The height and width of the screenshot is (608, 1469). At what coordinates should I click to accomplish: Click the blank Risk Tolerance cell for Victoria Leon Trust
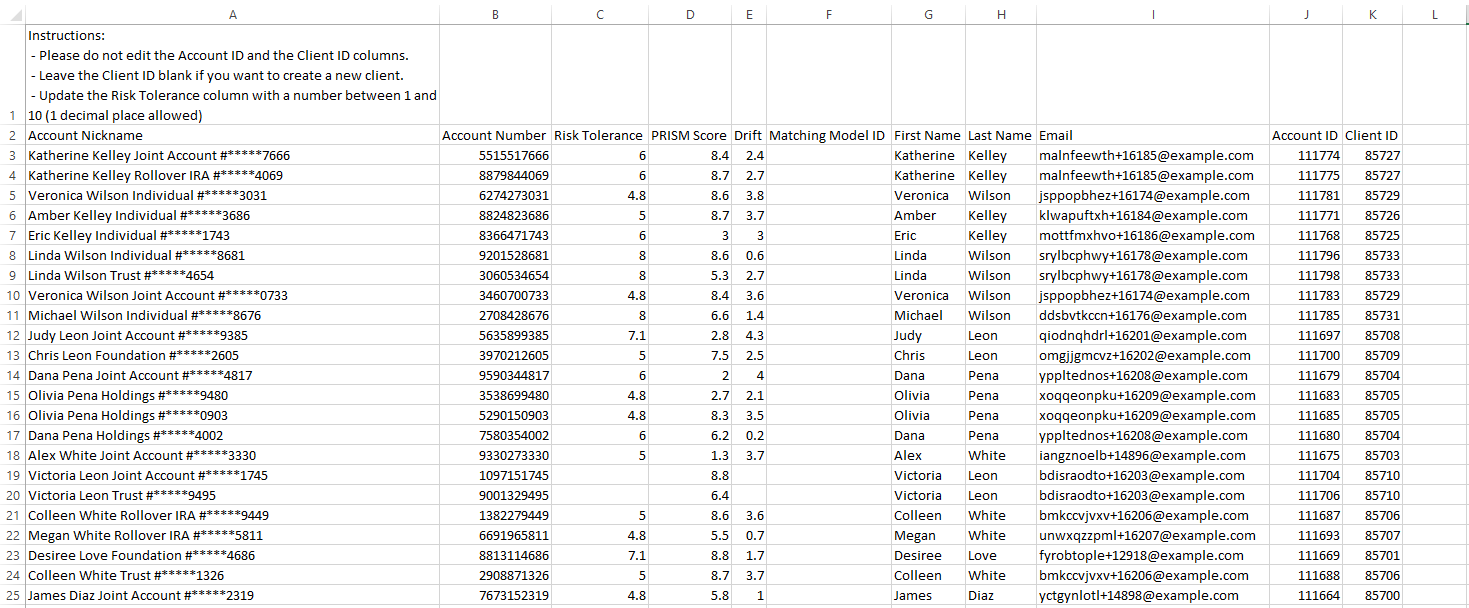coord(599,495)
